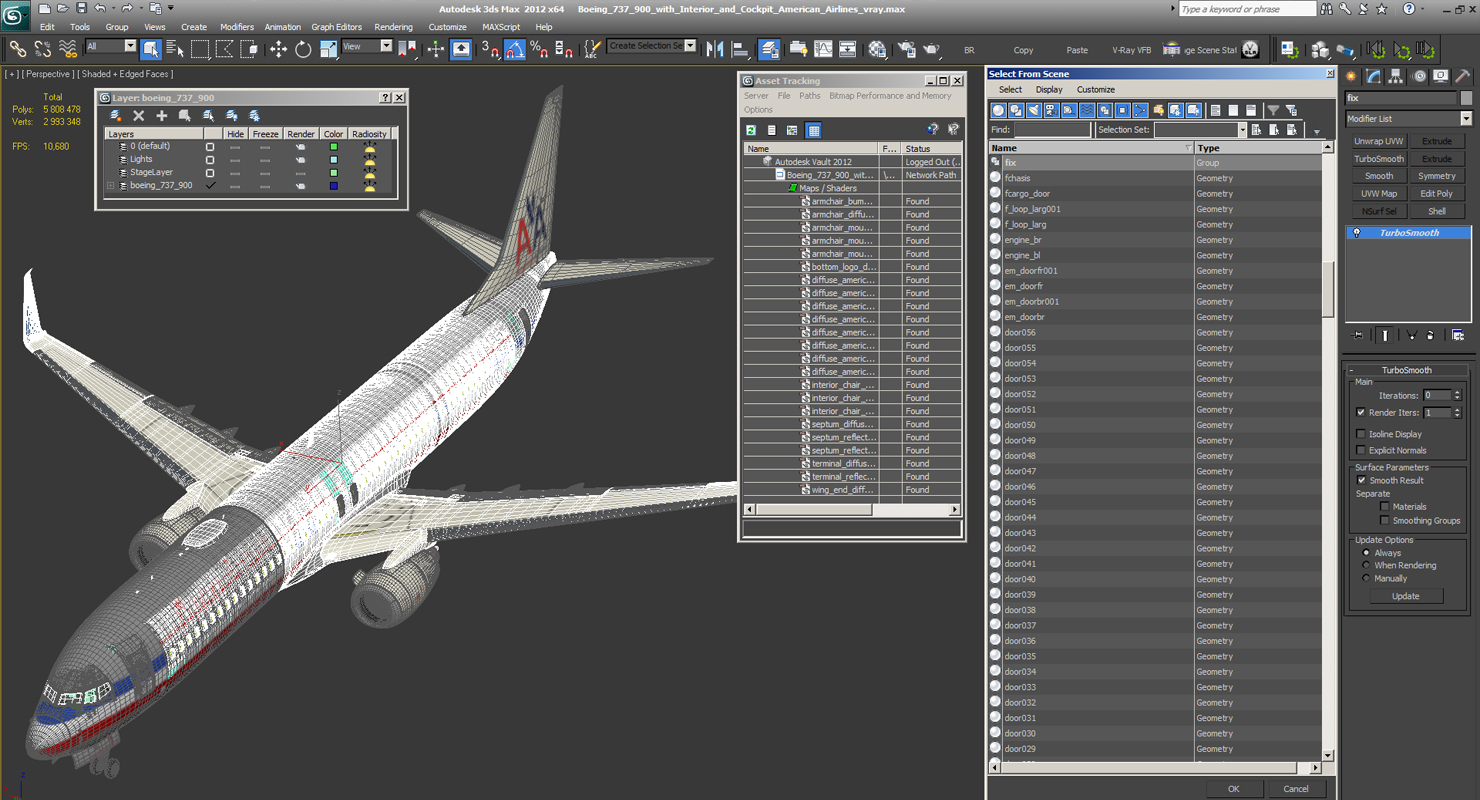Screen dimensions: 1480x800
Task: Open Paths menu in Asset Tracking
Action: [x=810, y=96]
